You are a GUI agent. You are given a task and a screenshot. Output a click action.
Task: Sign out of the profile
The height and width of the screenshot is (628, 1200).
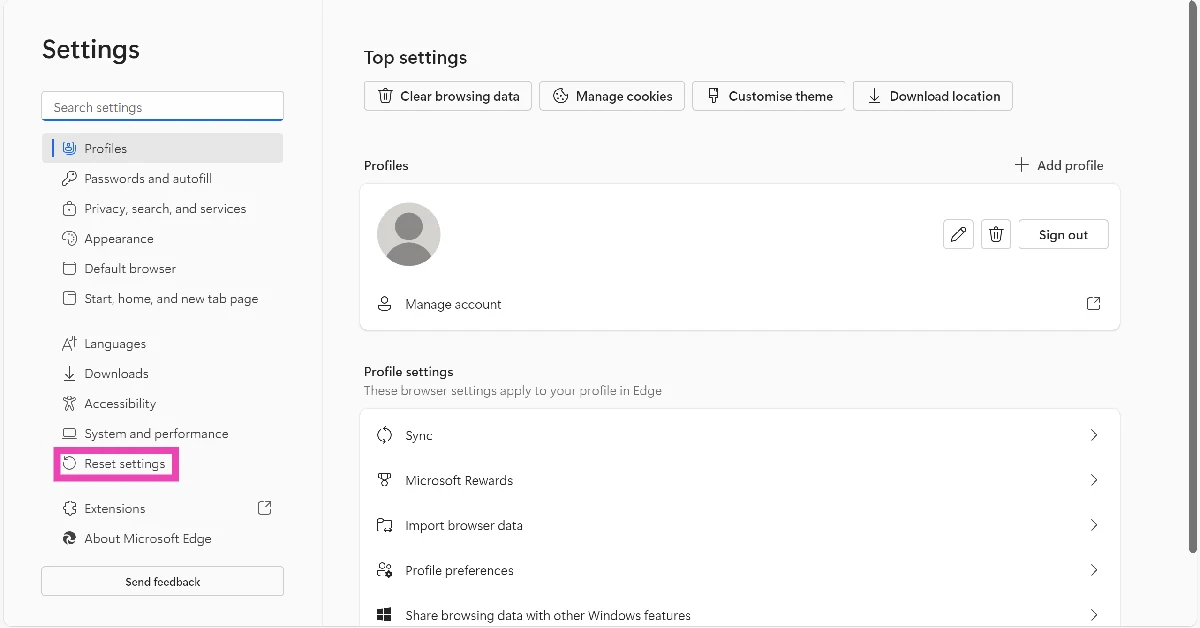click(1063, 234)
